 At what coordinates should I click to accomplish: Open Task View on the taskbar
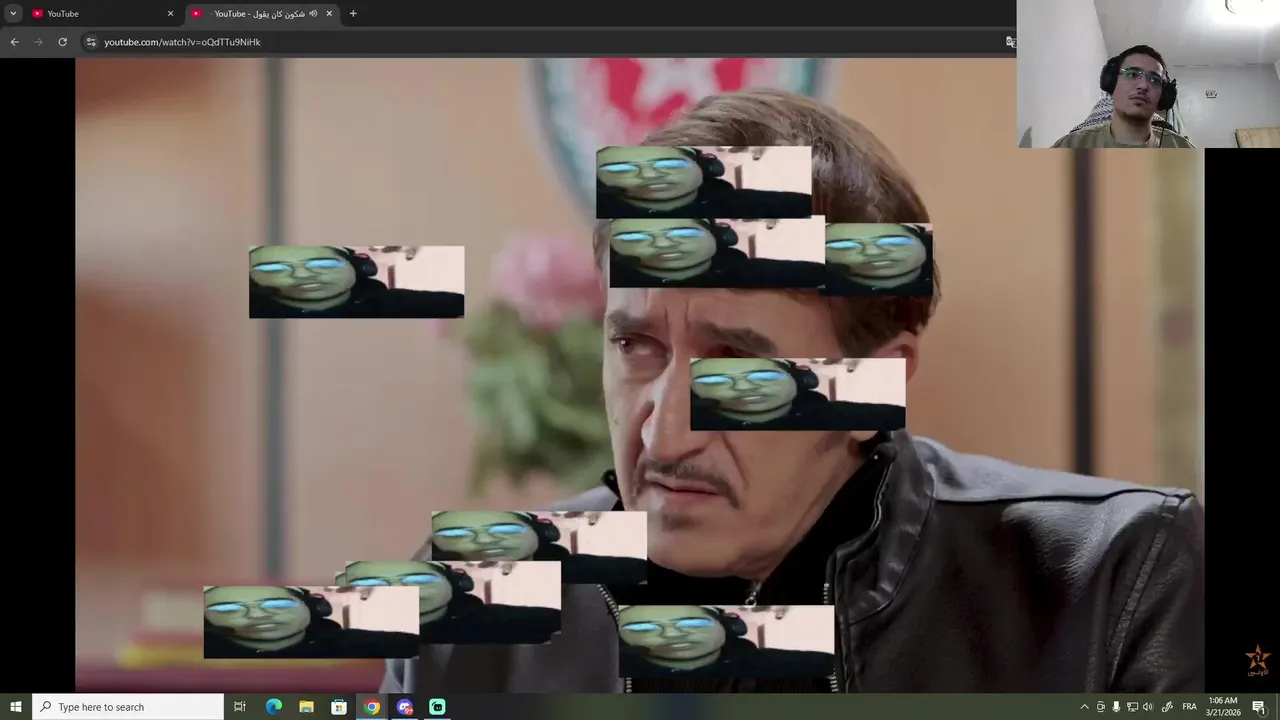pyautogui.click(x=240, y=707)
